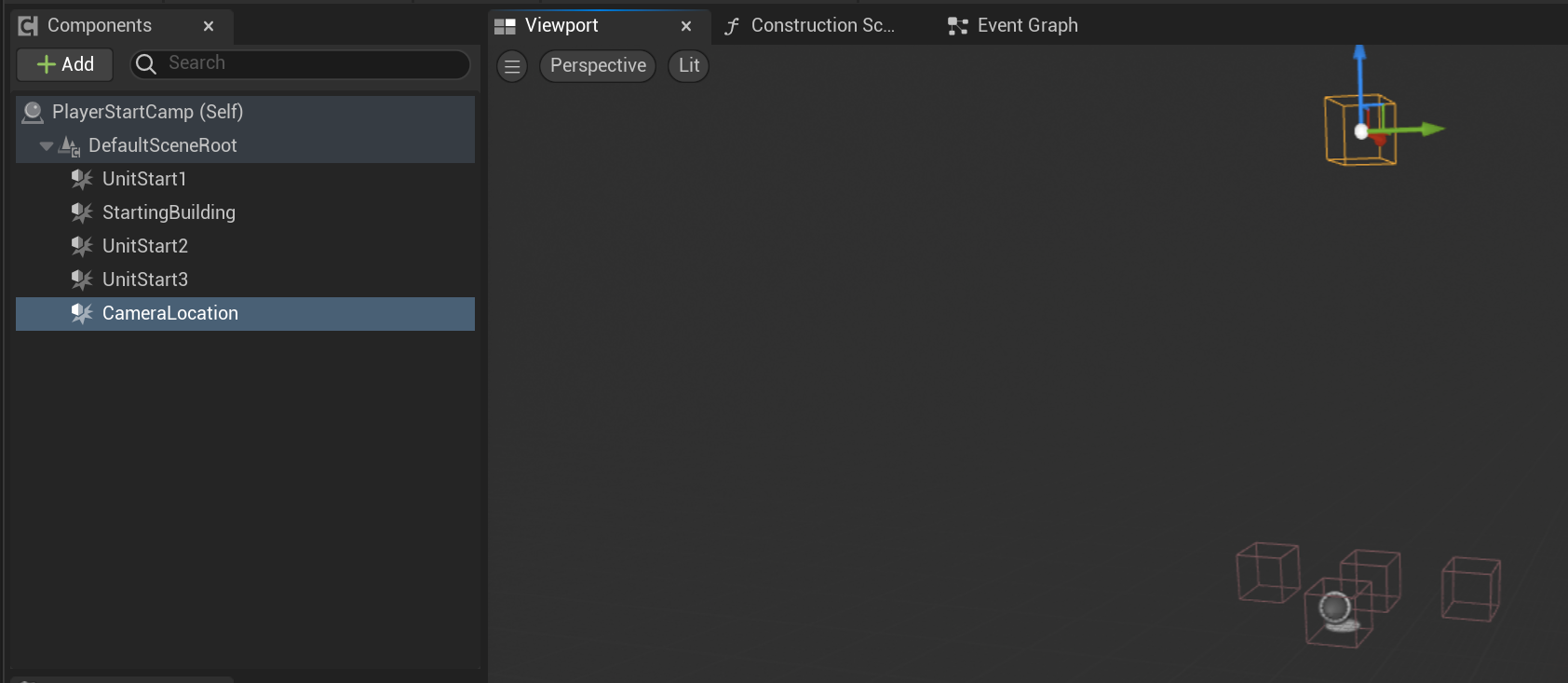Click the sphere billboard in the viewport

coord(1337,610)
